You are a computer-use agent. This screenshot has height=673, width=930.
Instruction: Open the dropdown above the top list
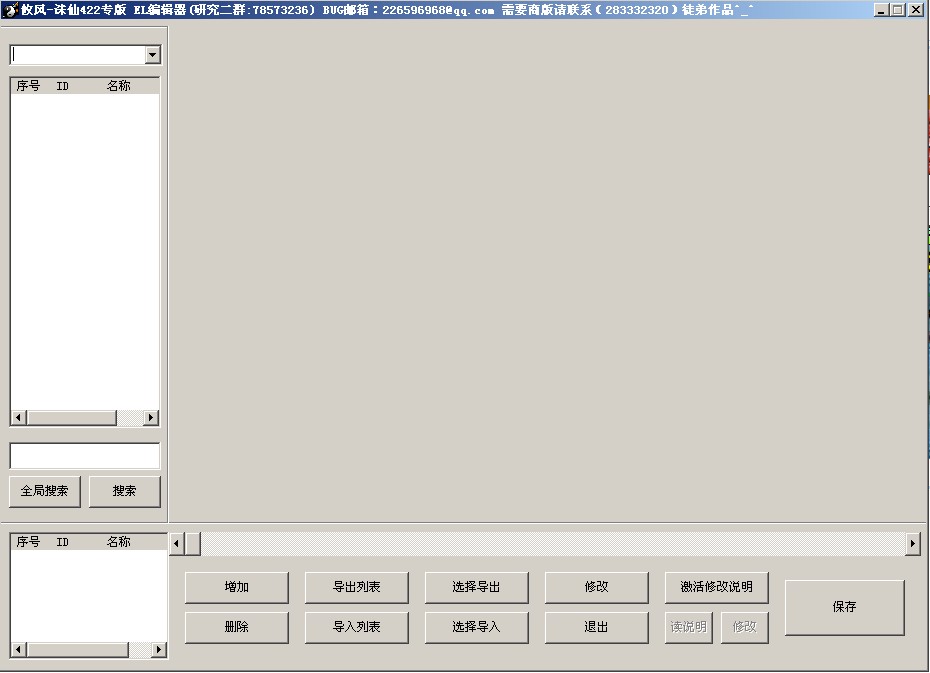point(152,55)
